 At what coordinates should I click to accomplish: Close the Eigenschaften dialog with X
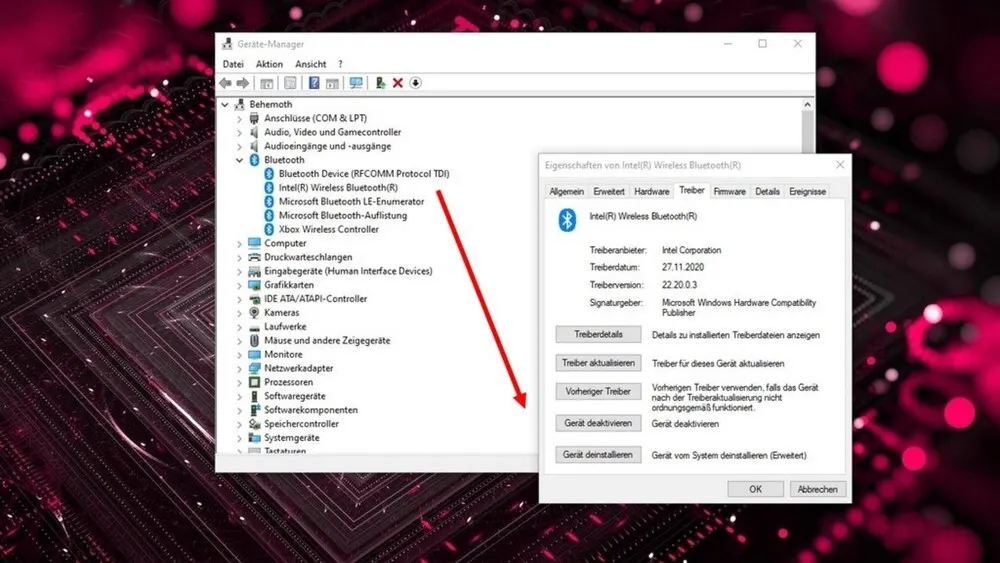point(840,165)
